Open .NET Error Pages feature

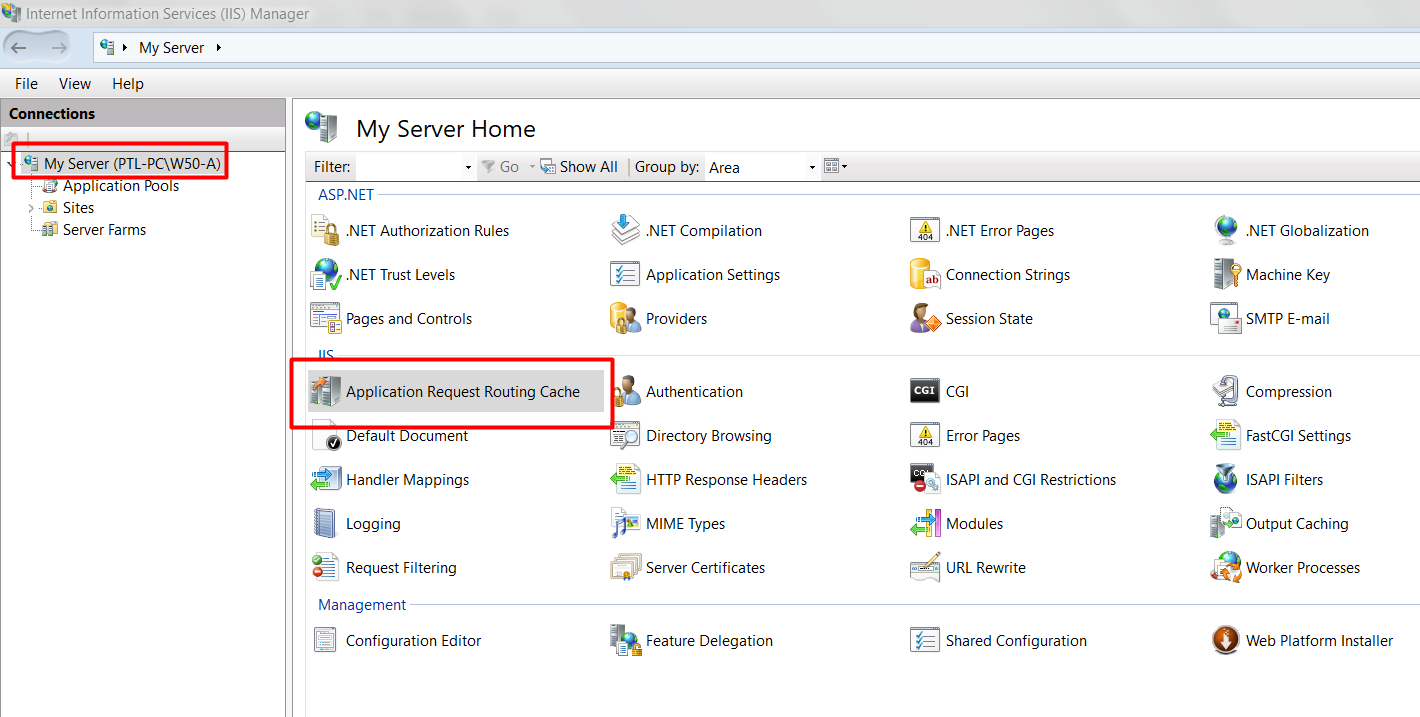pyautogui.click(x=983, y=231)
